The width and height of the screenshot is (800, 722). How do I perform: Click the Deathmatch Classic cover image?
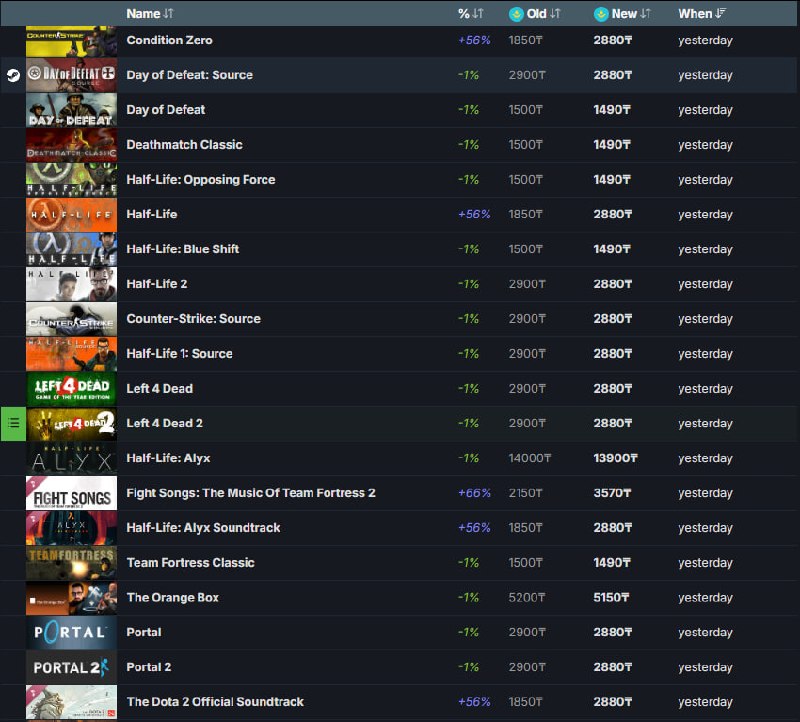click(x=71, y=145)
